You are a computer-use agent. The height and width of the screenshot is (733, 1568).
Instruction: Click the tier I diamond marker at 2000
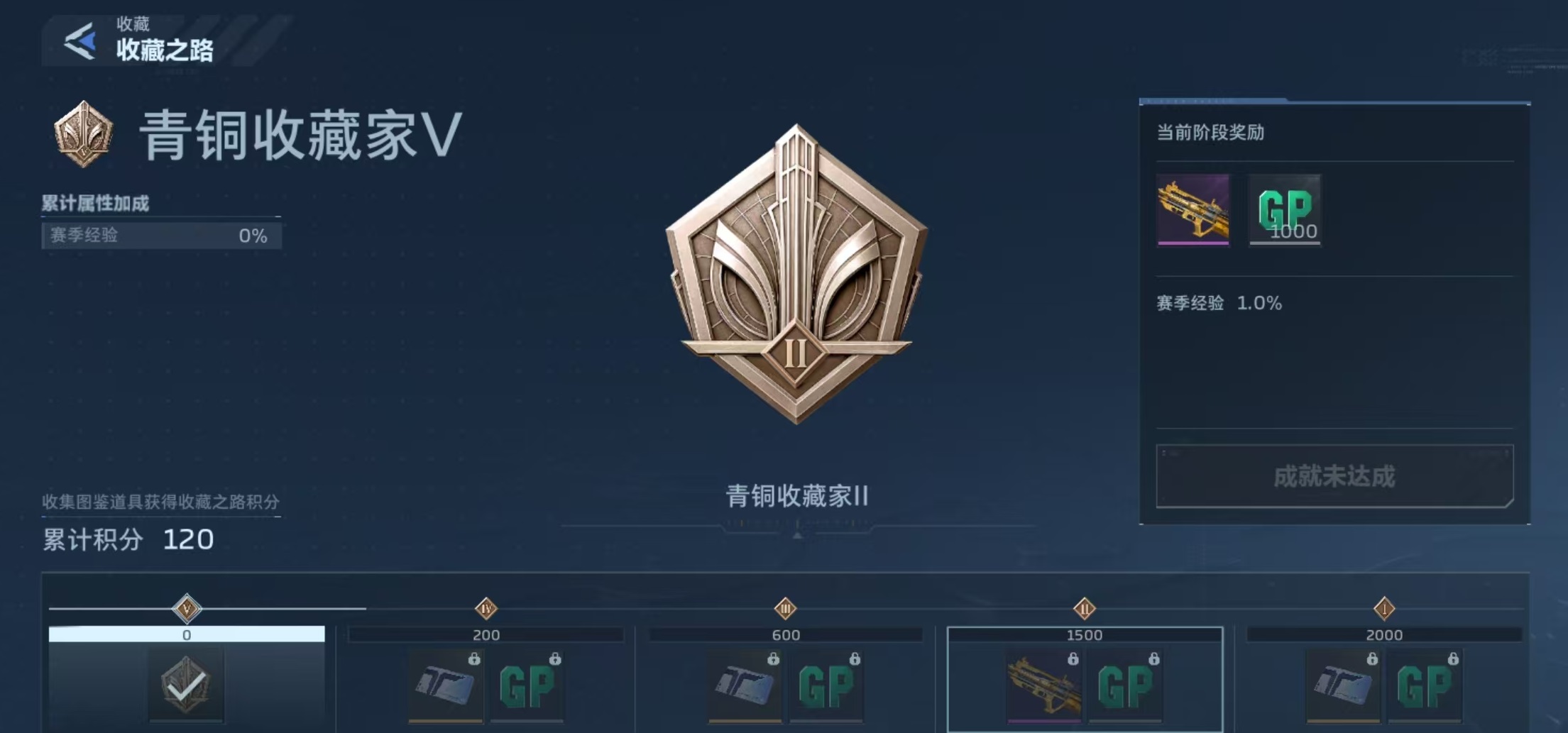tap(1384, 608)
